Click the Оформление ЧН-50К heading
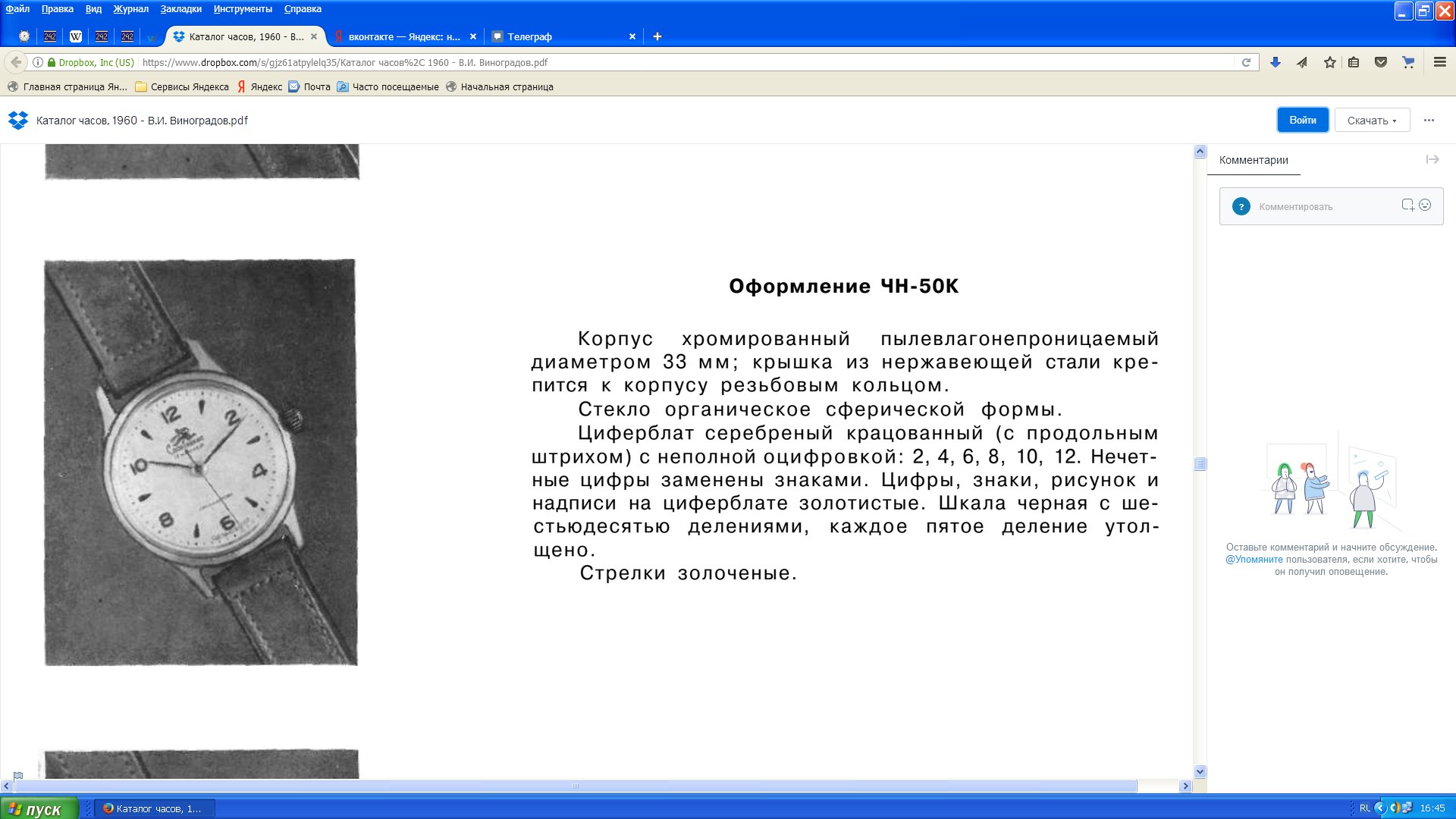The image size is (1456, 819). coord(843,286)
